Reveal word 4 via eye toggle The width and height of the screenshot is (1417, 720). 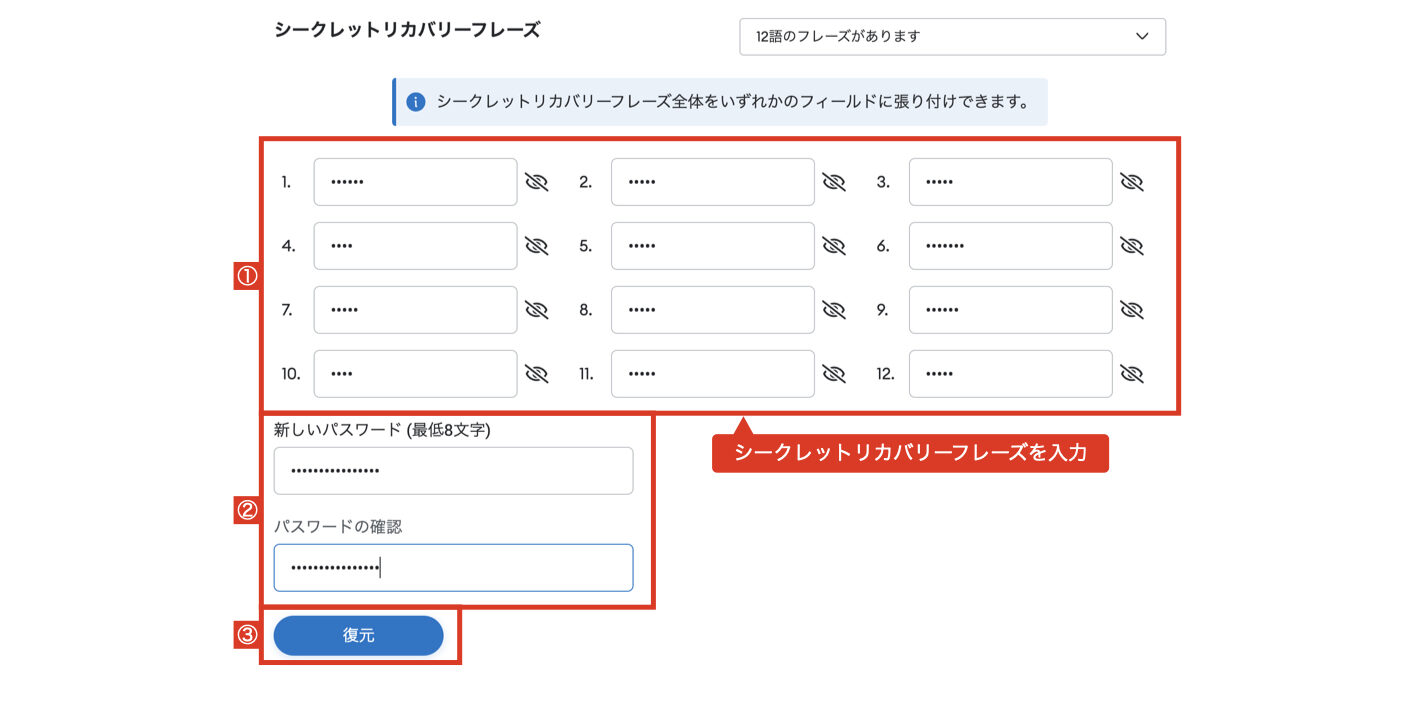pyautogui.click(x=537, y=246)
